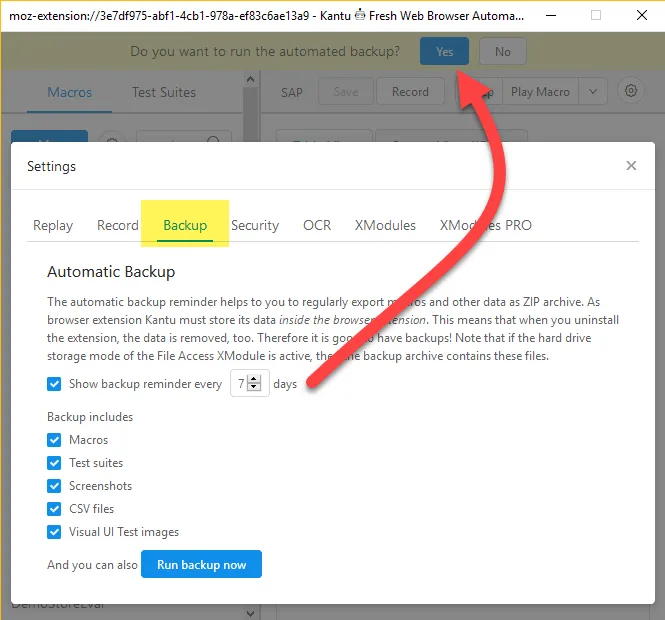
Task: Select the Test Suites sidebar tab
Action: click(x=164, y=92)
